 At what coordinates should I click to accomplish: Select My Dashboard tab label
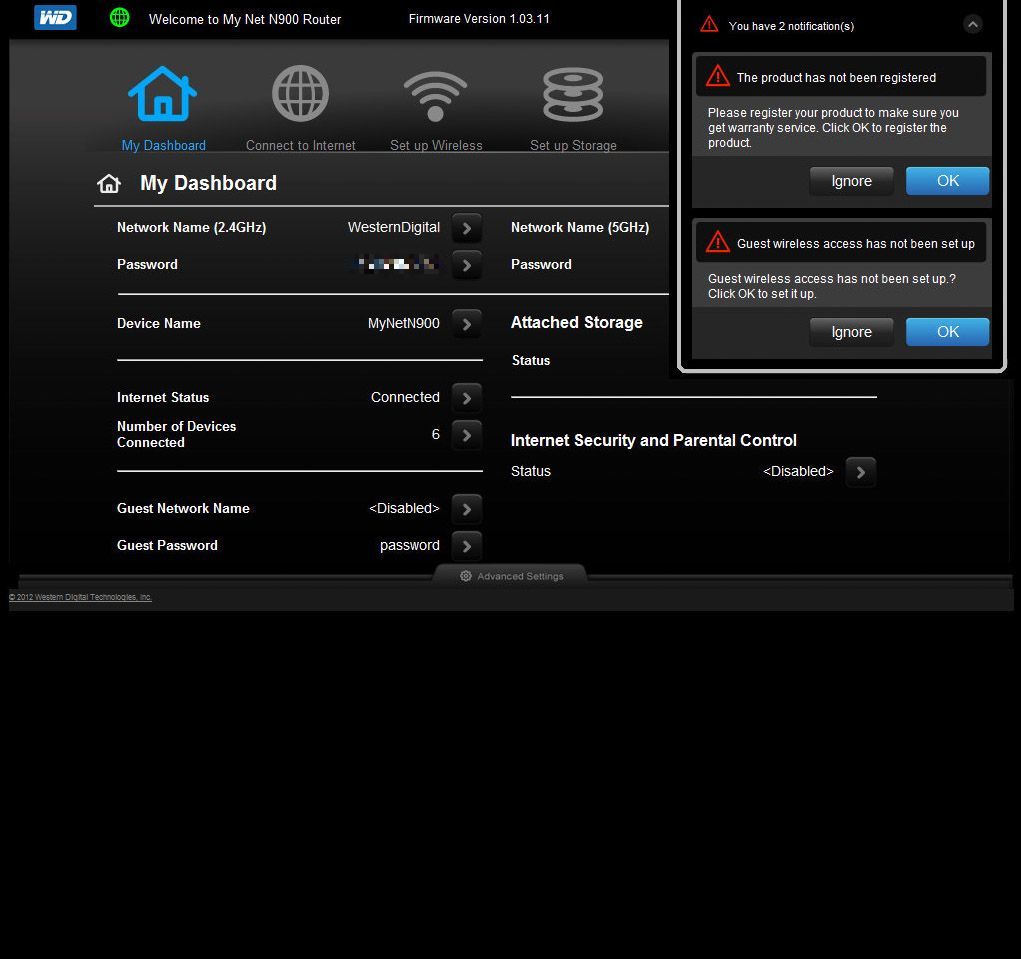tap(163, 145)
